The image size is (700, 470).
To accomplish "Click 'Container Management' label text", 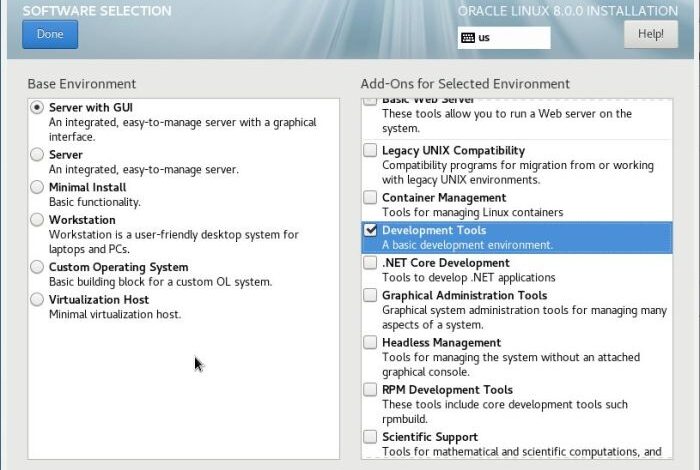I will pos(444,198).
